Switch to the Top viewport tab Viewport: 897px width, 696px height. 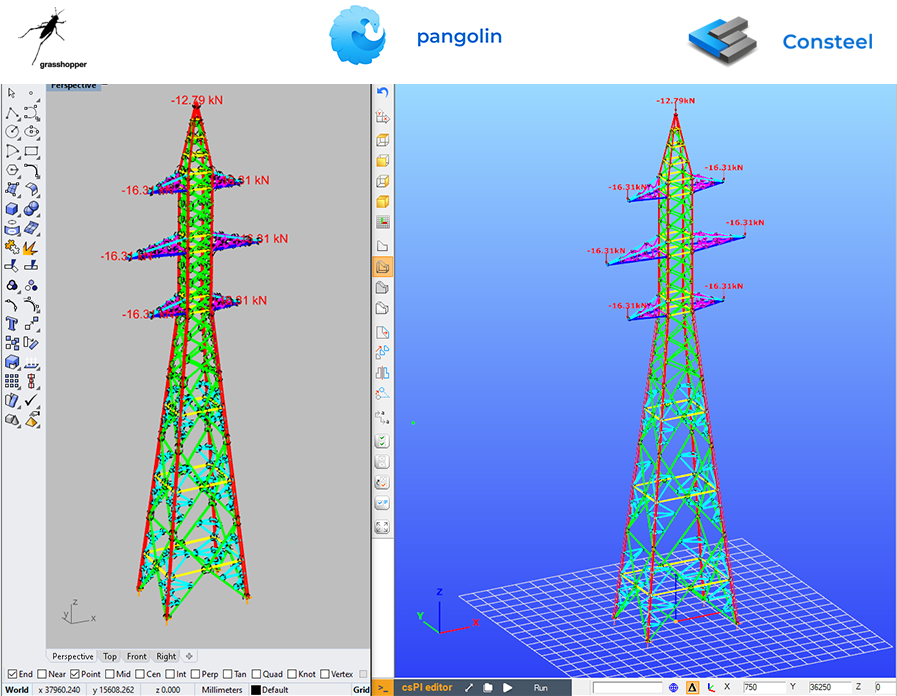click(x=110, y=657)
